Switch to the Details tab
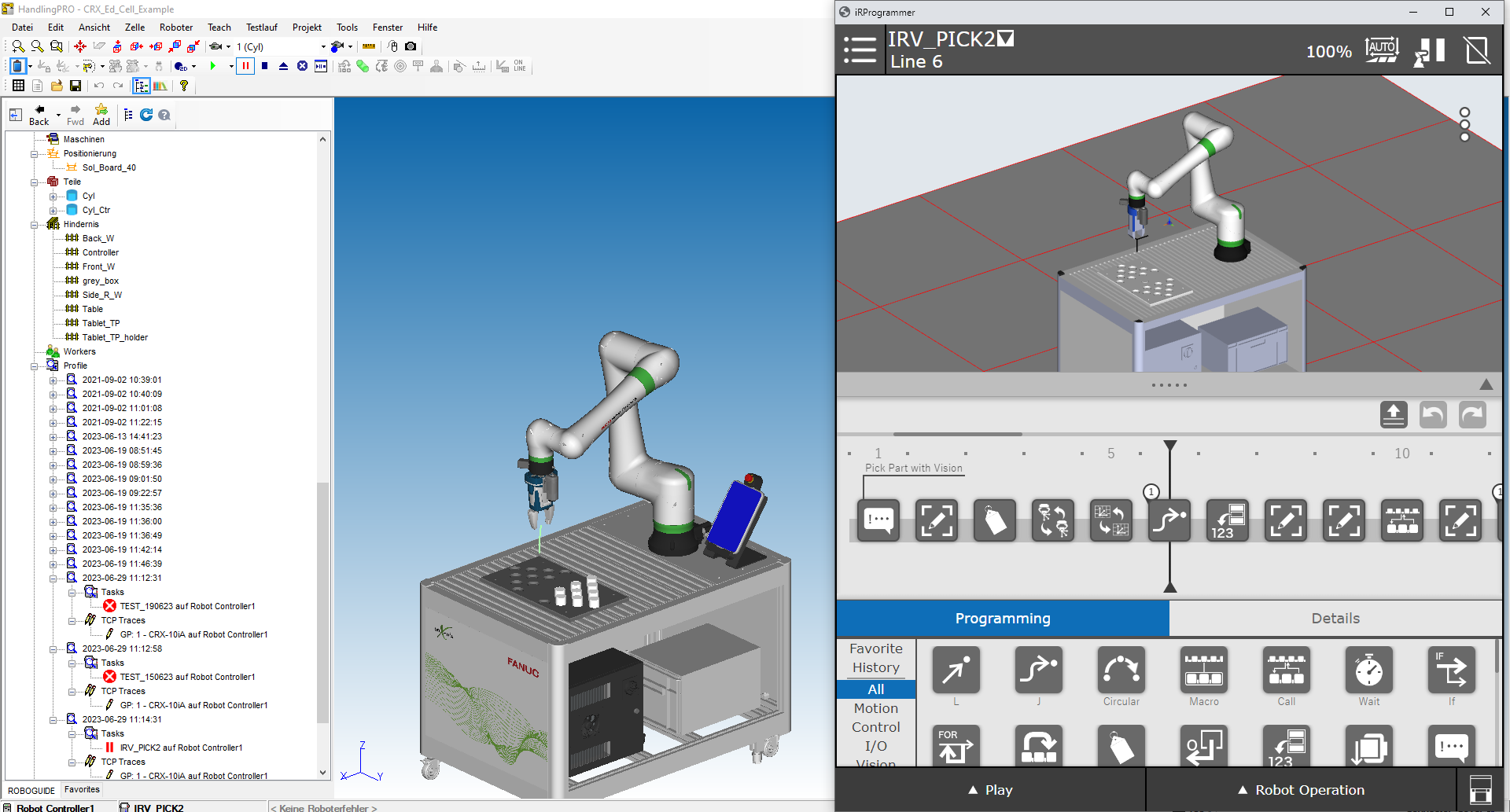 click(1335, 619)
